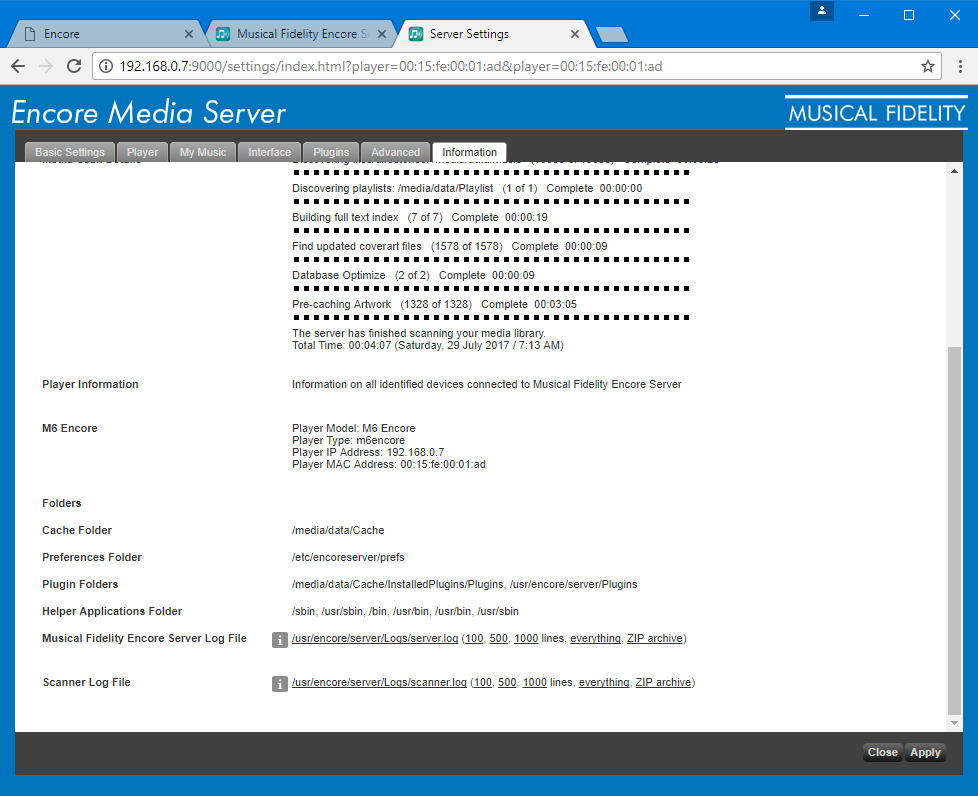Viewport: 978px width, 796px height.
Task: Click the browser forward arrow
Action: pyautogui.click(x=46, y=66)
